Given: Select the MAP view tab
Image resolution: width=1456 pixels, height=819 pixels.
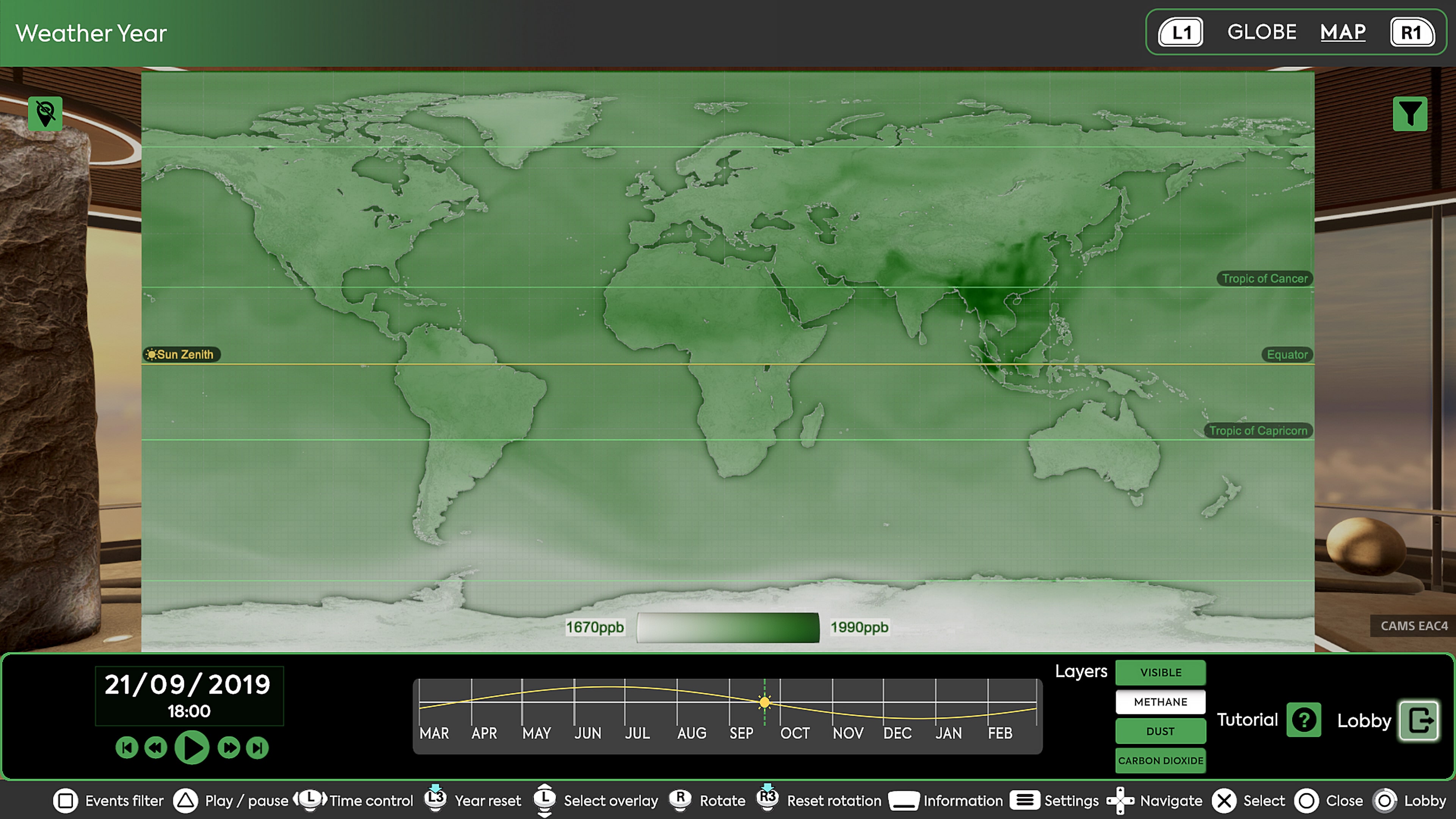Looking at the screenshot, I should [x=1343, y=32].
